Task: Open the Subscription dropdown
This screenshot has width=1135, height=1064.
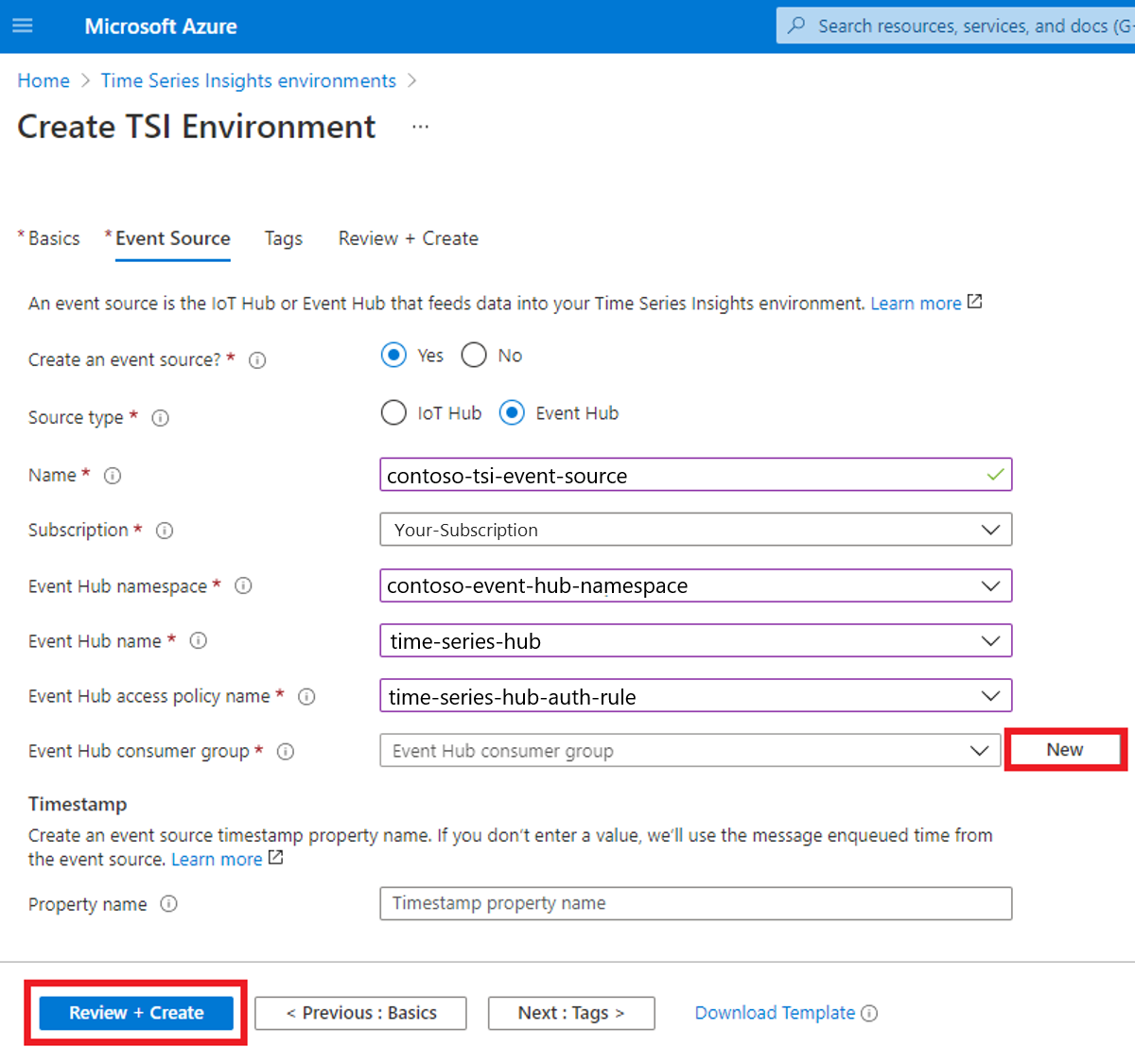Action: [x=696, y=530]
